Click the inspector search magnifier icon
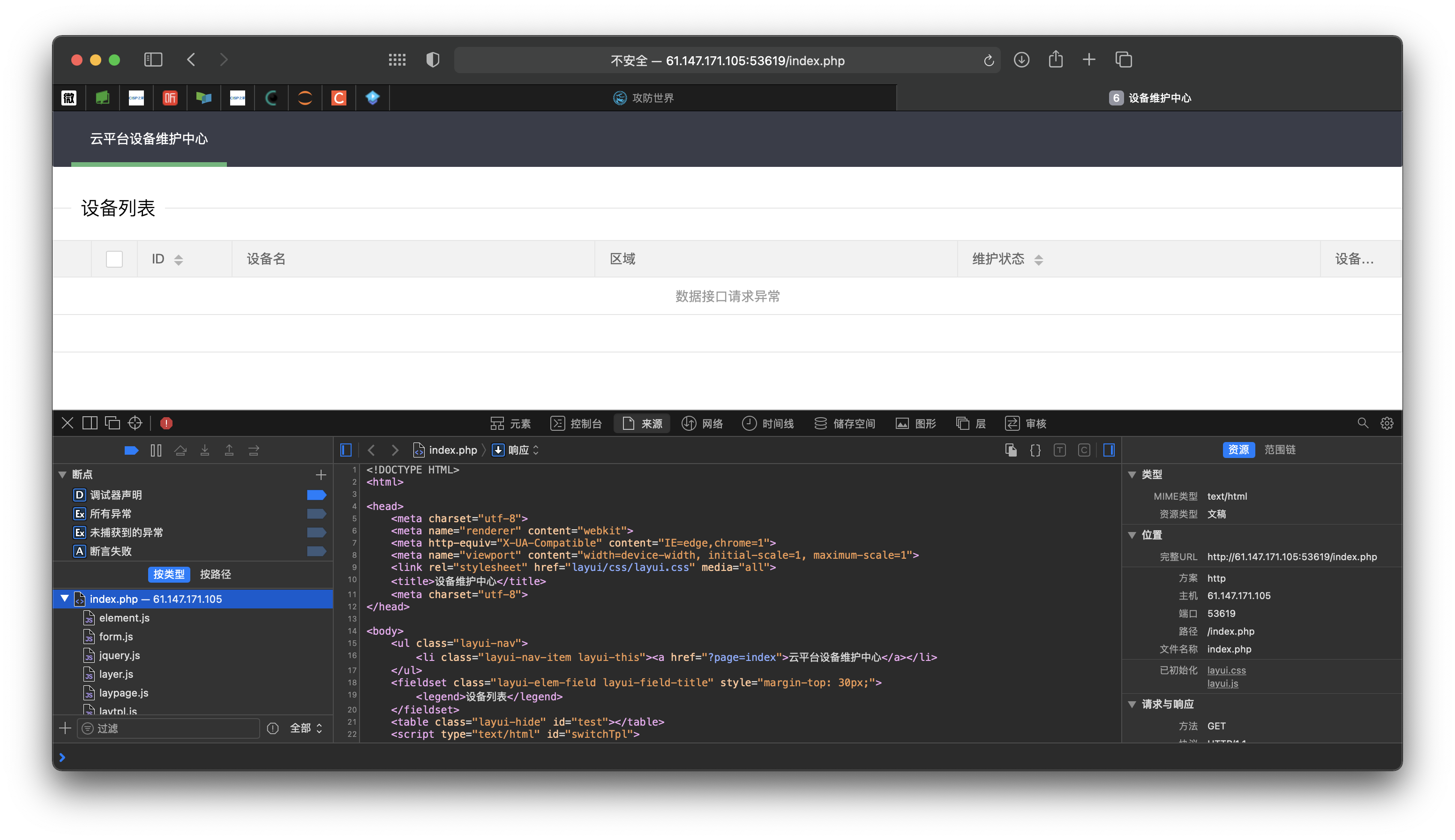The width and height of the screenshot is (1455, 840). (1363, 423)
